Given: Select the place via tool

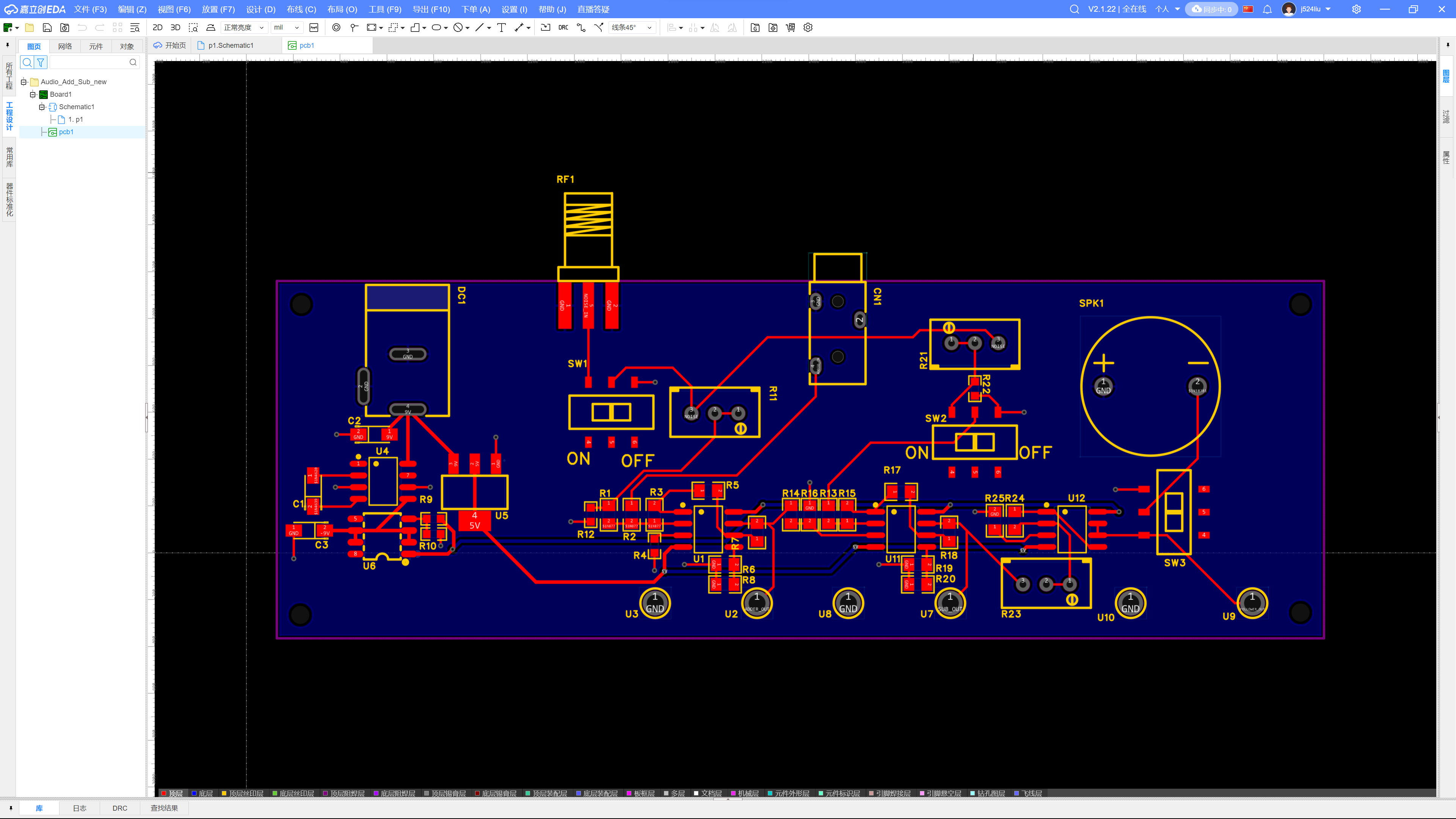Looking at the screenshot, I should pyautogui.click(x=355, y=28).
